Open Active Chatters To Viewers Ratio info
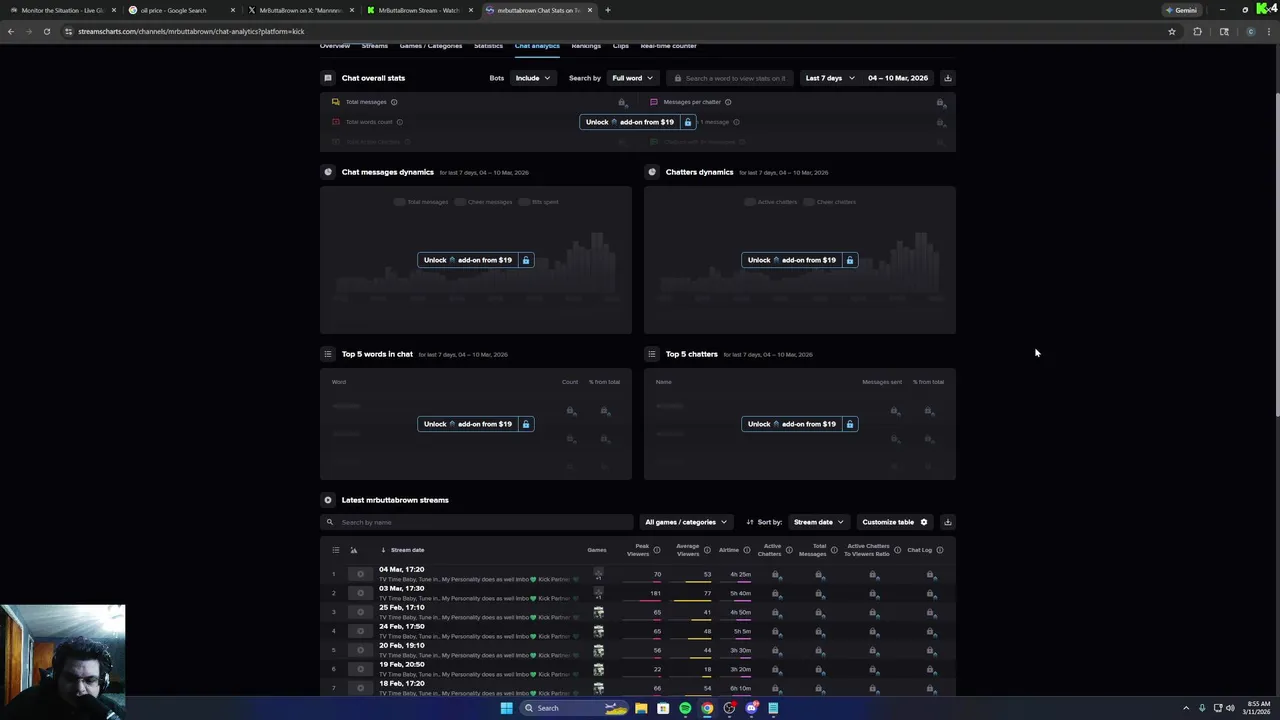This screenshot has height=720, width=1280. 897,550
